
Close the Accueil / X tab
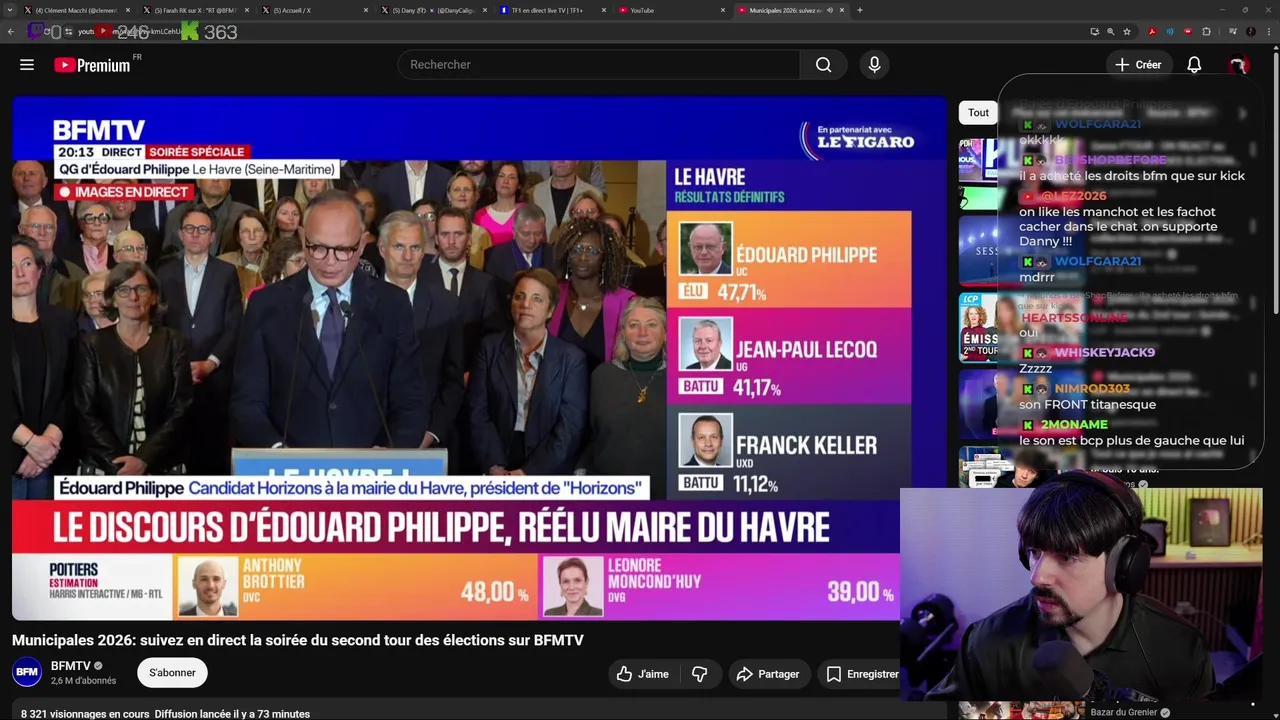365,10
